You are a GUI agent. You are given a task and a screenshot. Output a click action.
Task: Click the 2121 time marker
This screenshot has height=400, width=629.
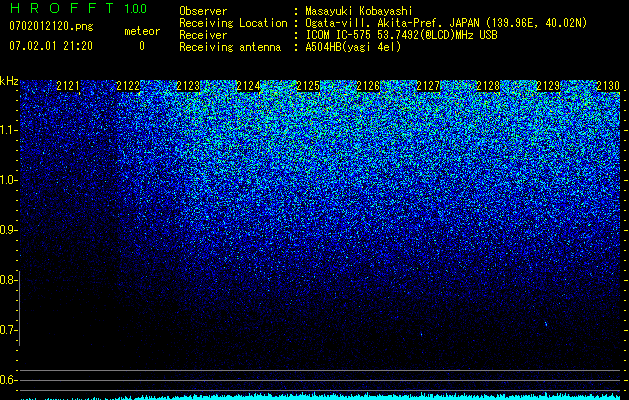[x=68, y=86]
